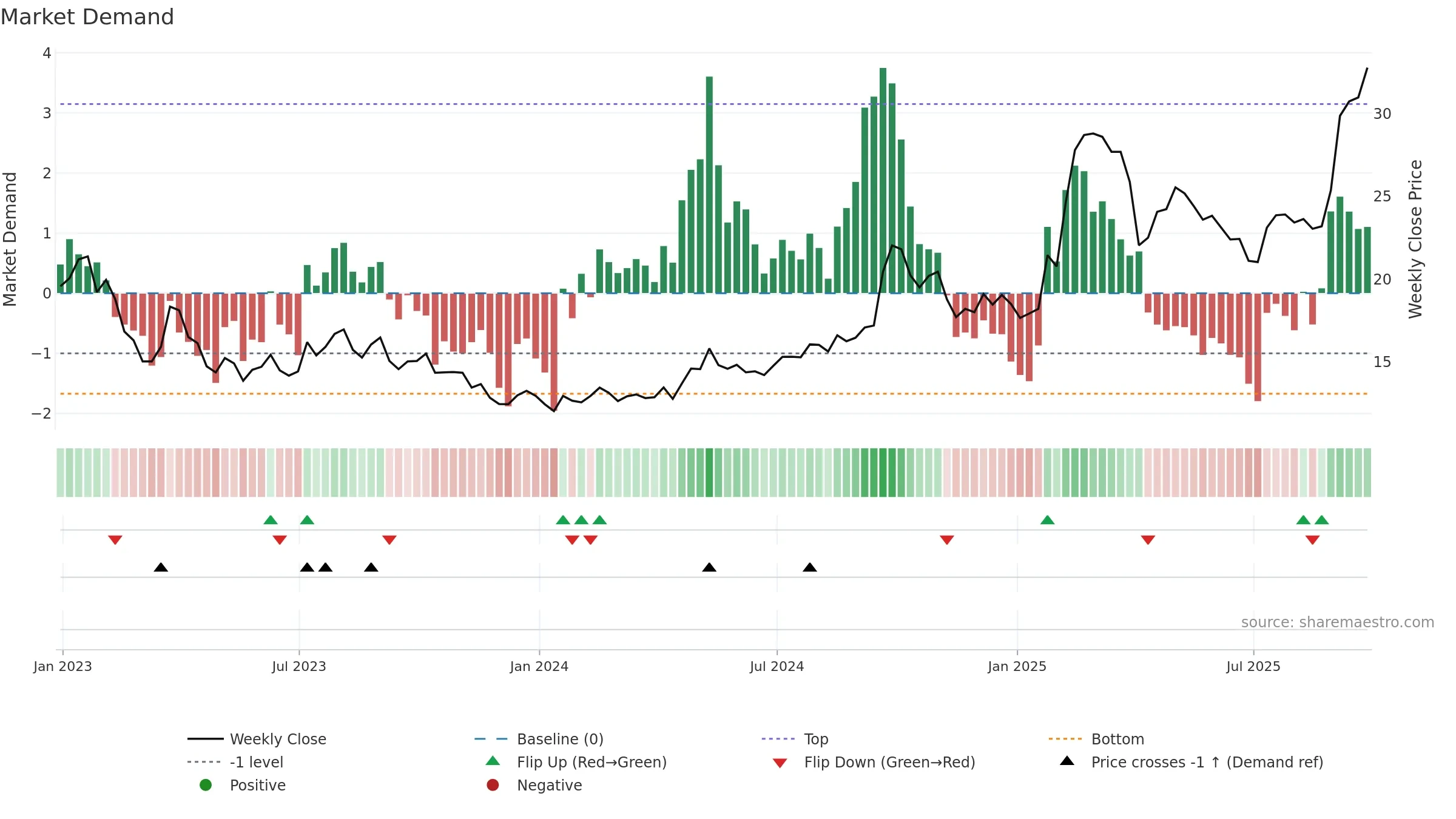Click the Bottom legend entry
1456x819 pixels.
click(x=1096, y=739)
